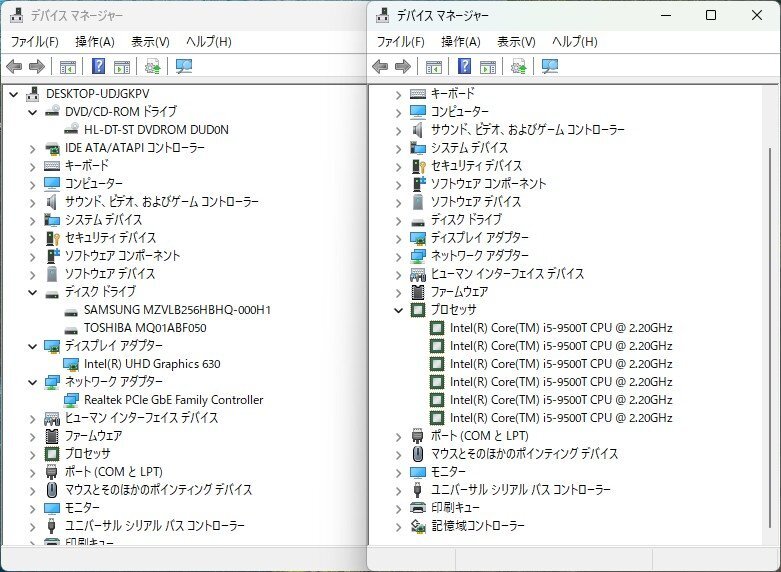Collapse DESKTOP-UDJGKPV root node
This screenshot has height=572, width=781.
click(13, 94)
